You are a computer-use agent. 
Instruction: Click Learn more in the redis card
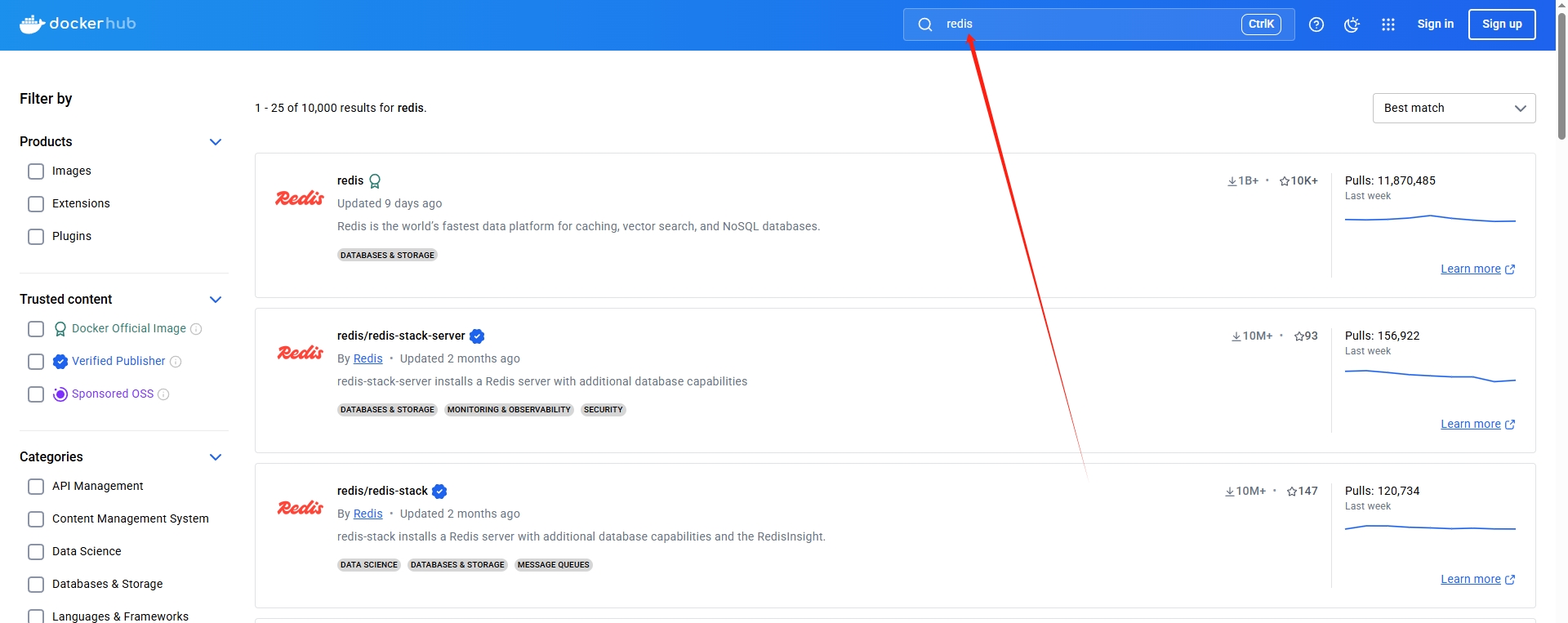[1477, 269]
